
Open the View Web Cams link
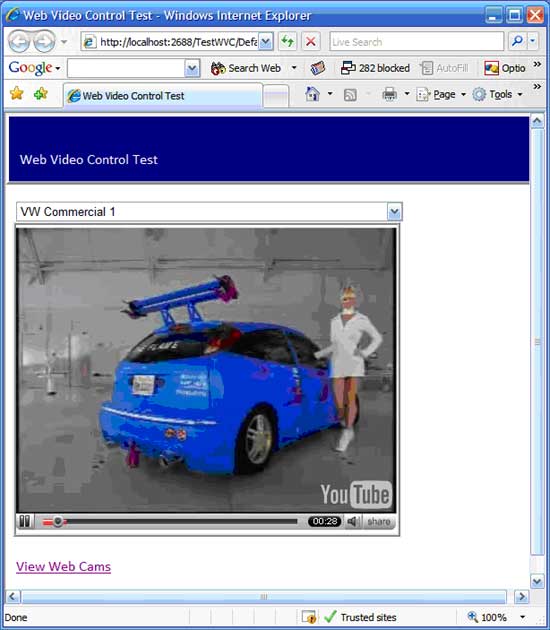tap(63, 567)
